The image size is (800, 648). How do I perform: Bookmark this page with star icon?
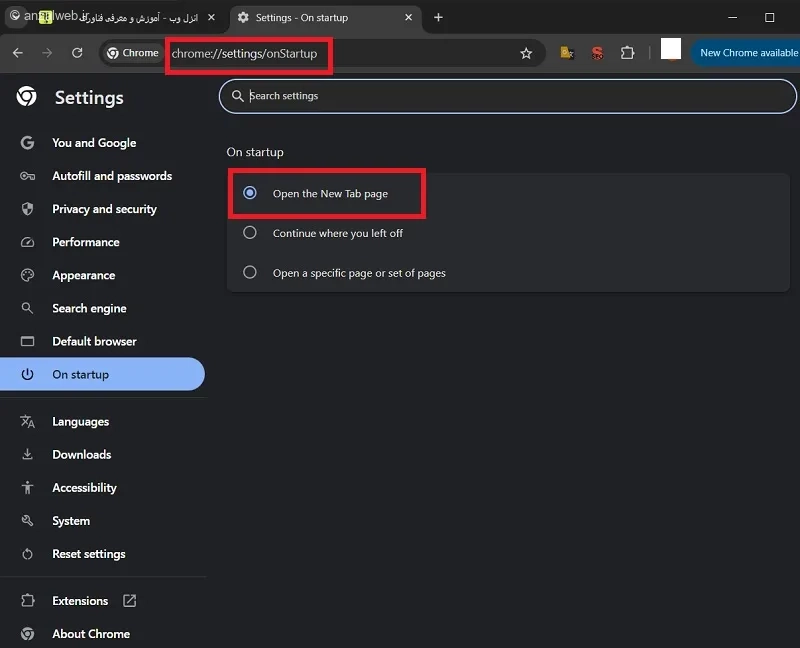[x=526, y=53]
